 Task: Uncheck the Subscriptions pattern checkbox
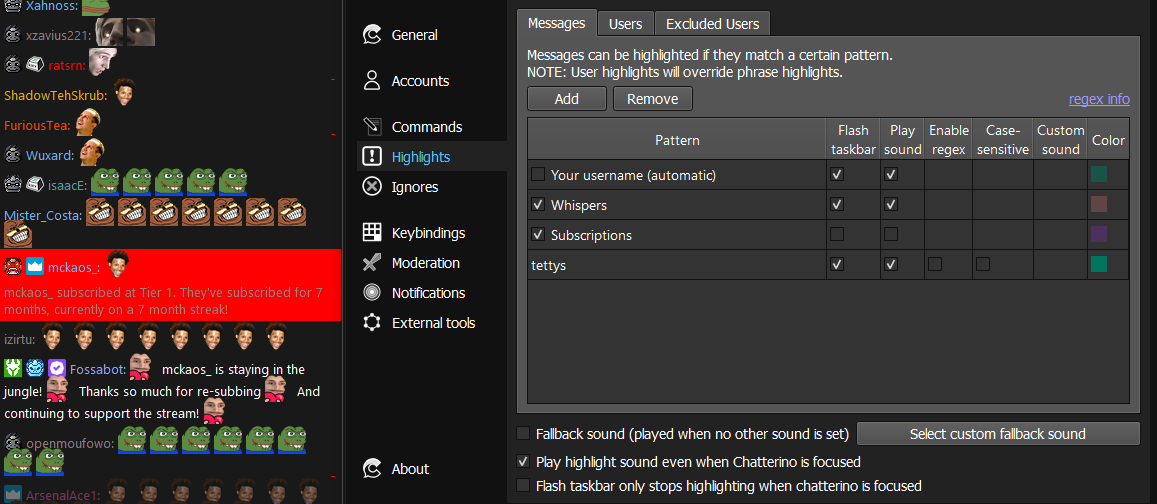tap(538, 235)
